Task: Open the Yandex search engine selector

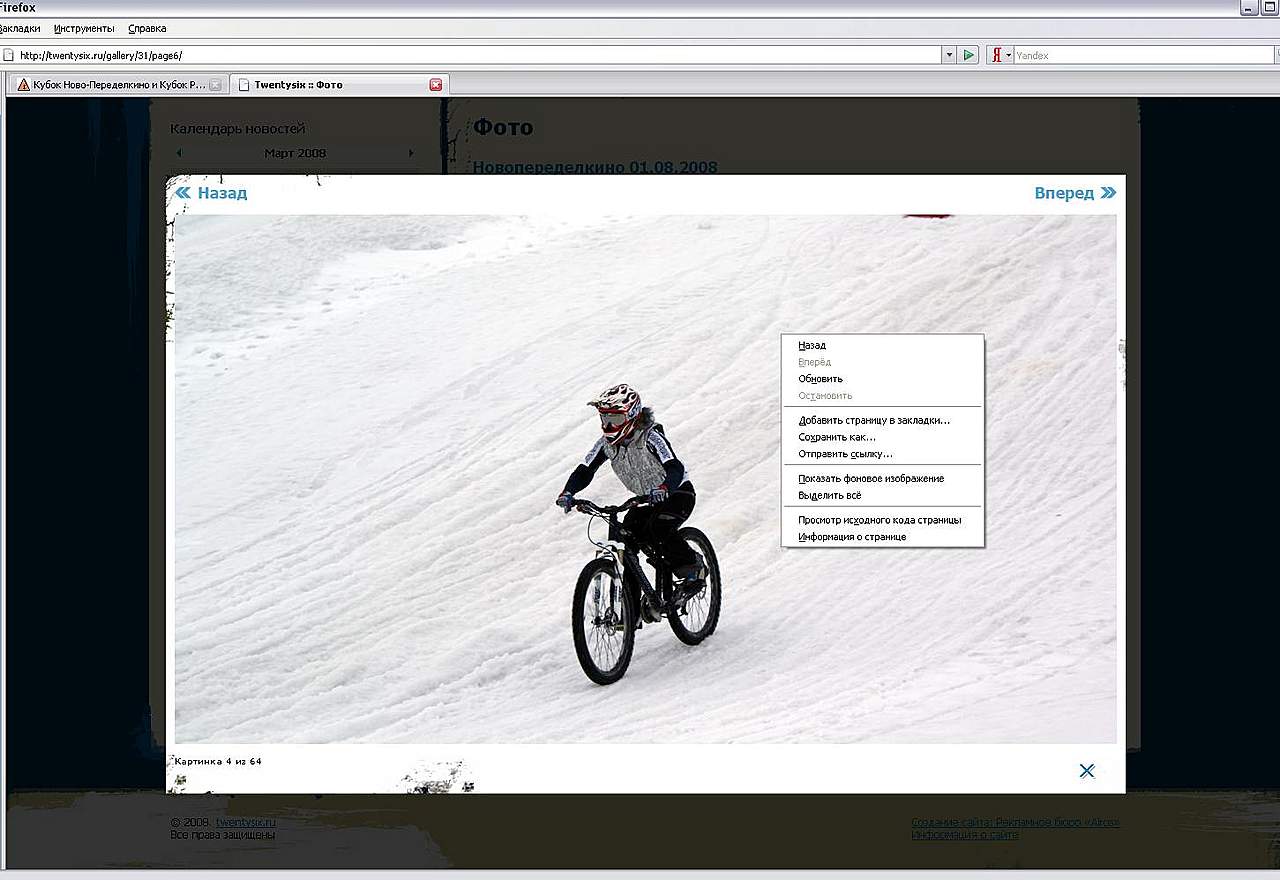Action: [1000, 55]
